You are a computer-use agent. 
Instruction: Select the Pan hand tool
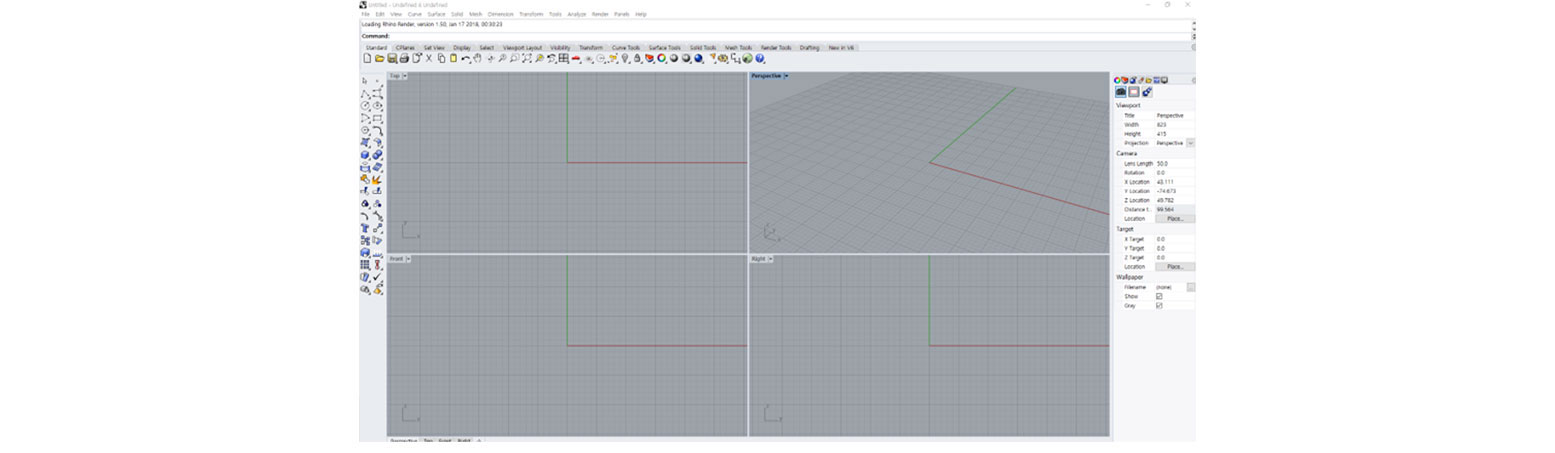point(477,59)
